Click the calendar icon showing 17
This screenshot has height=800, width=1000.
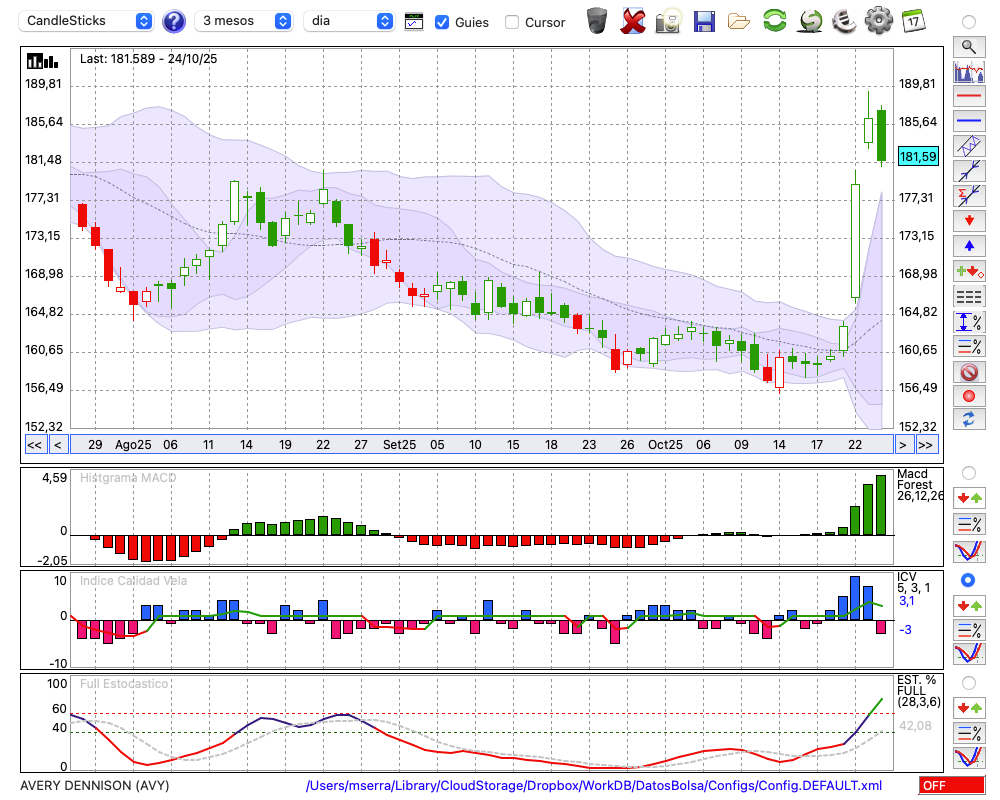[912, 20]
